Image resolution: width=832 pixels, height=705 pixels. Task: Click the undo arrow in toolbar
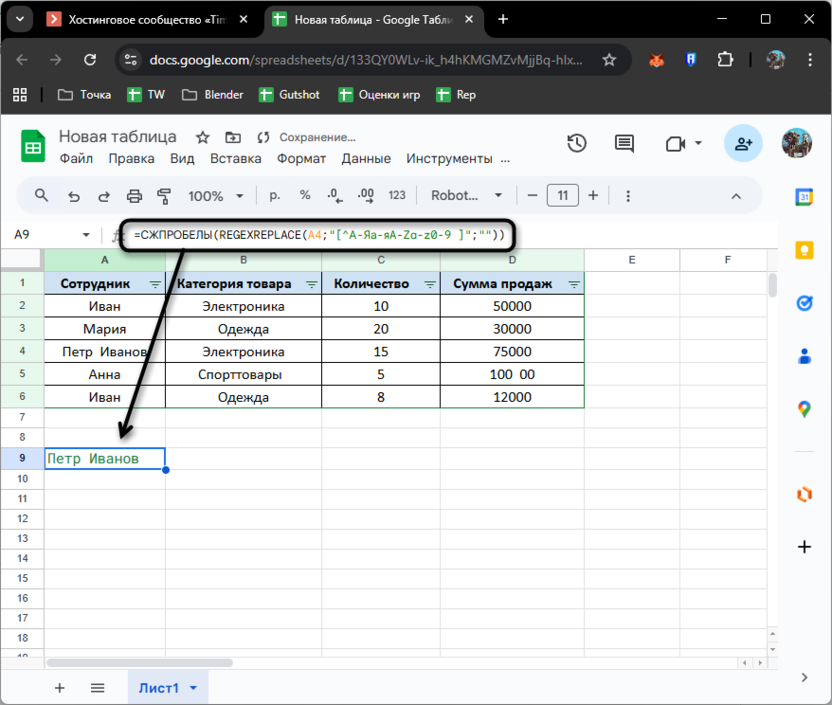(x=73, y=196)
